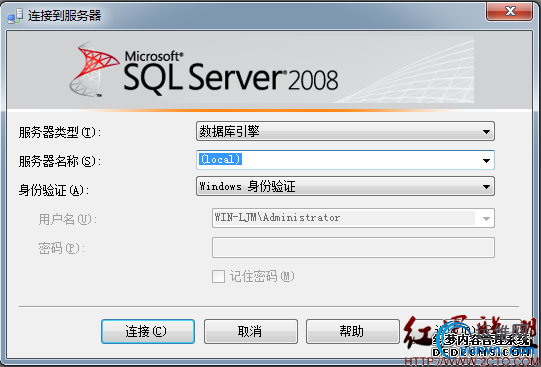The image size is (541, 367).
Task: Click the password (密码) input field
Action: (x=353, y=247)
